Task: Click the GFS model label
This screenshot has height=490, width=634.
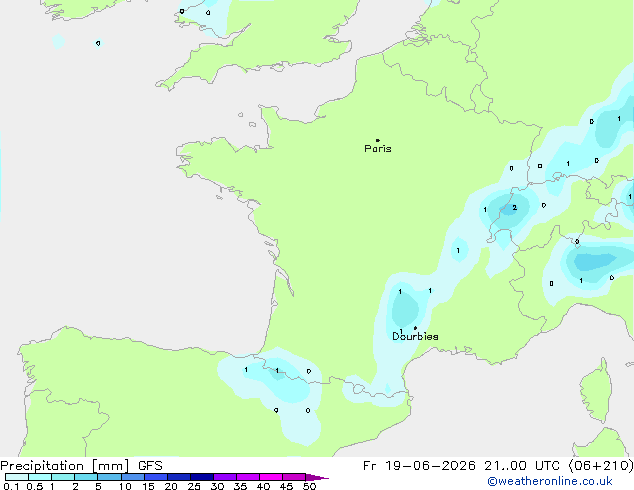Action: pyautogui.click(x=150, y=466)
